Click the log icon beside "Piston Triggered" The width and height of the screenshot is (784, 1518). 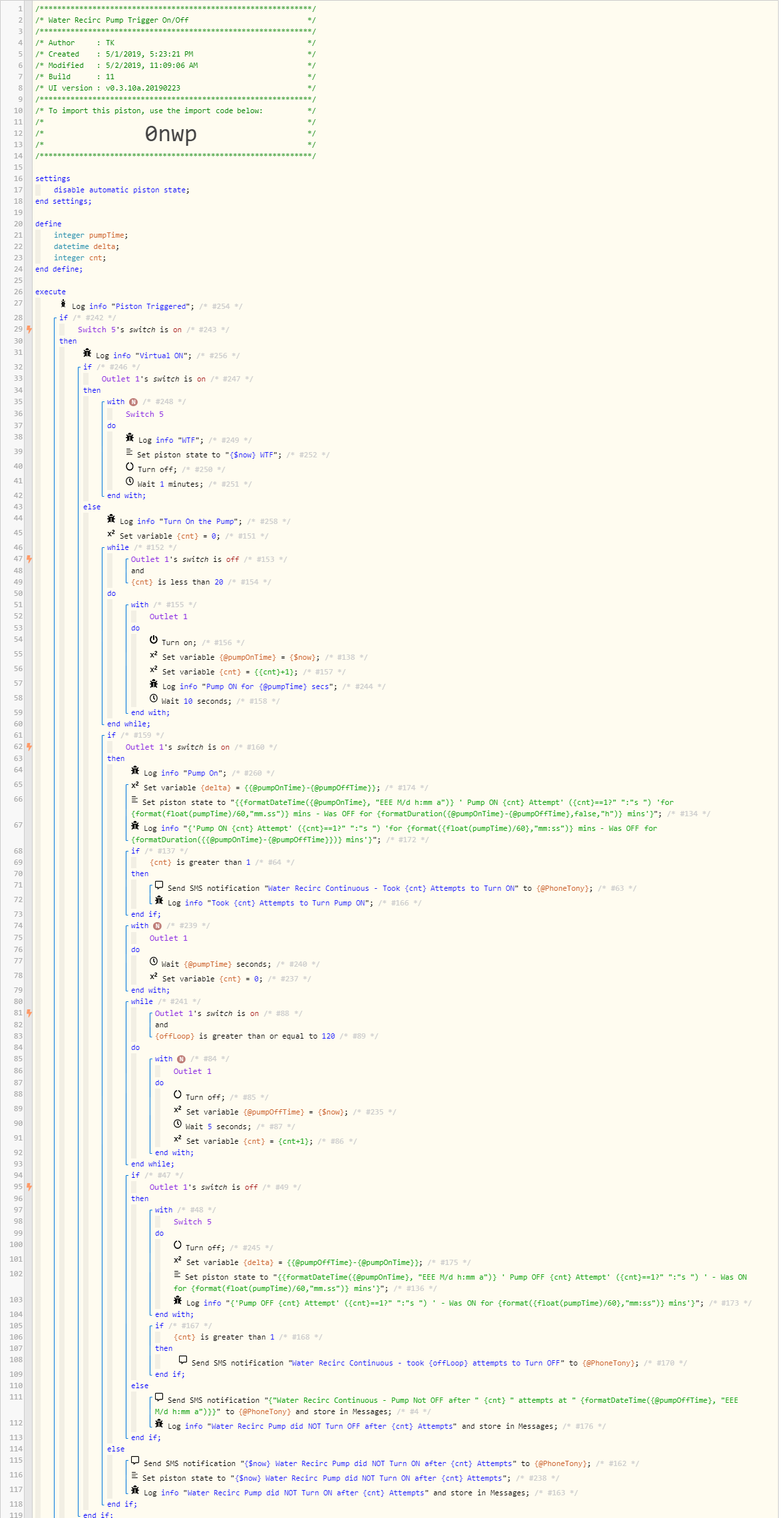(x=63, y=304)
